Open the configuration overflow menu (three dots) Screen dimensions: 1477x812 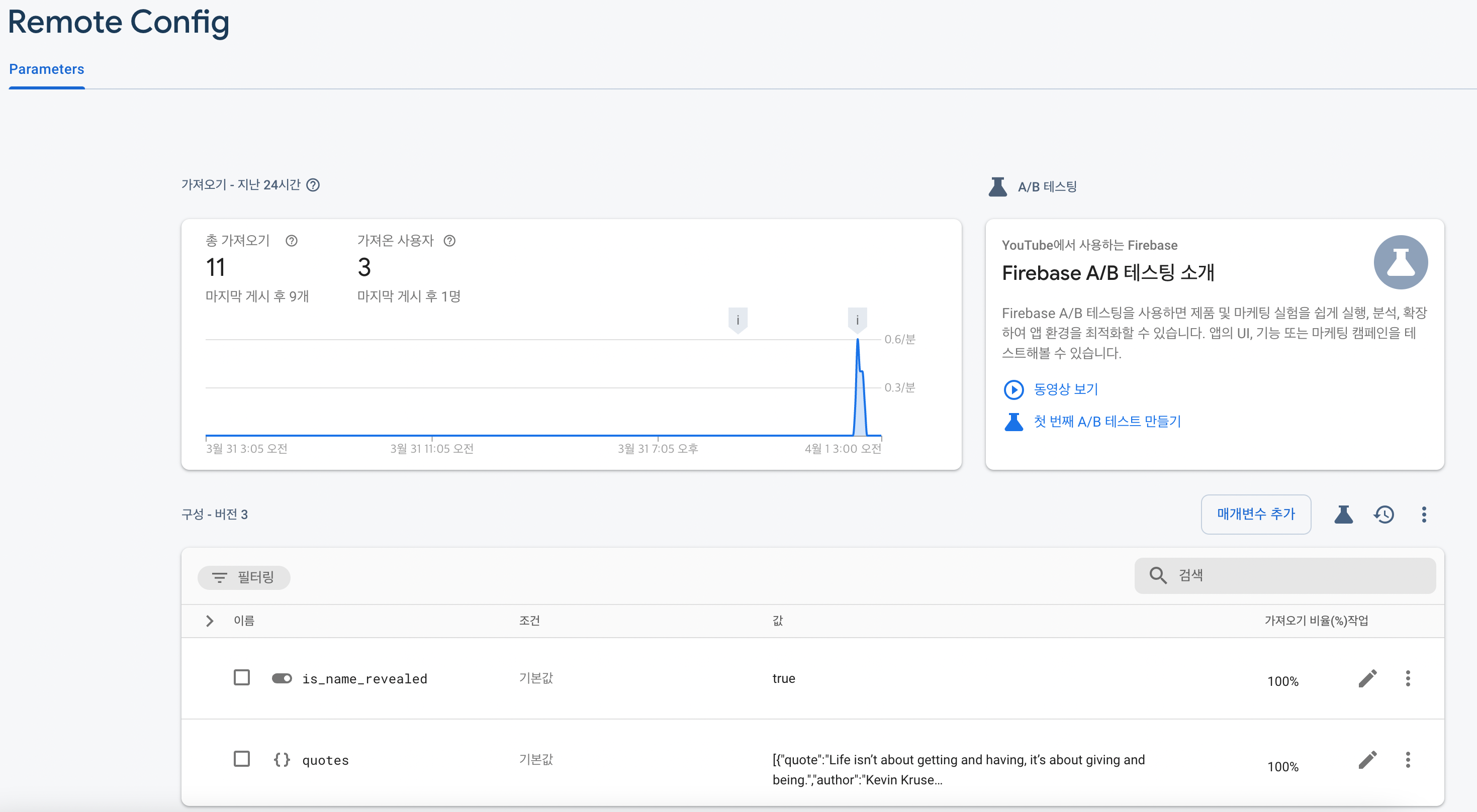point(1424,514)
